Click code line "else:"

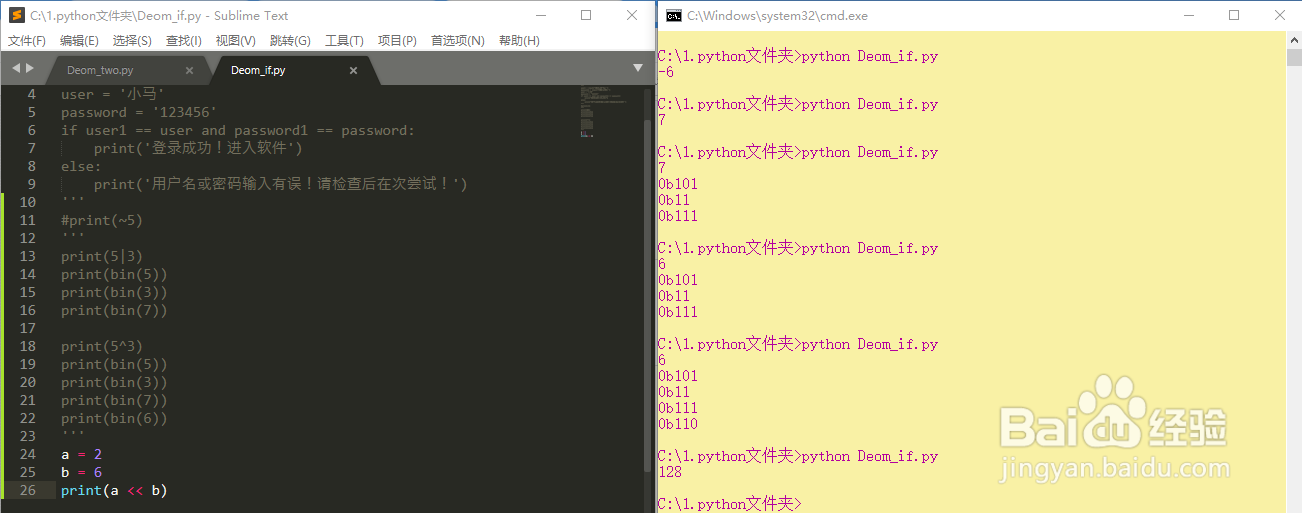coord(81,166)
